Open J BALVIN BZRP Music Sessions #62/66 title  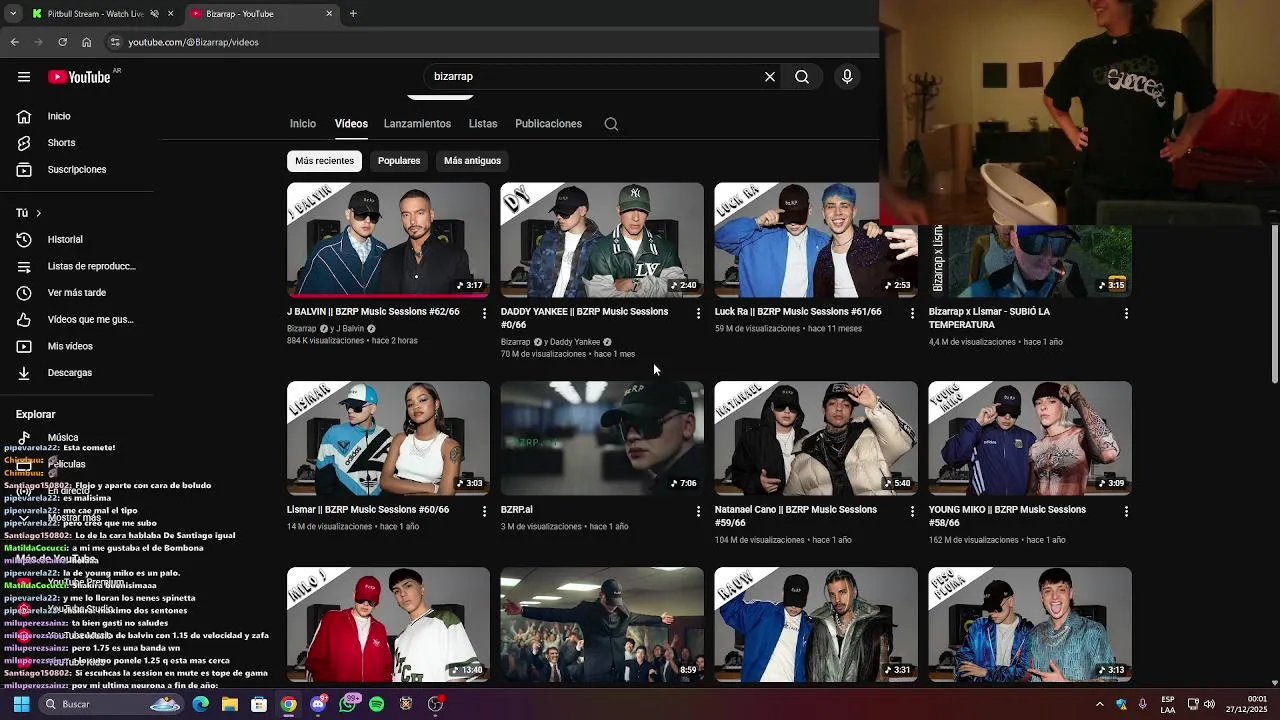click(373, 312)
